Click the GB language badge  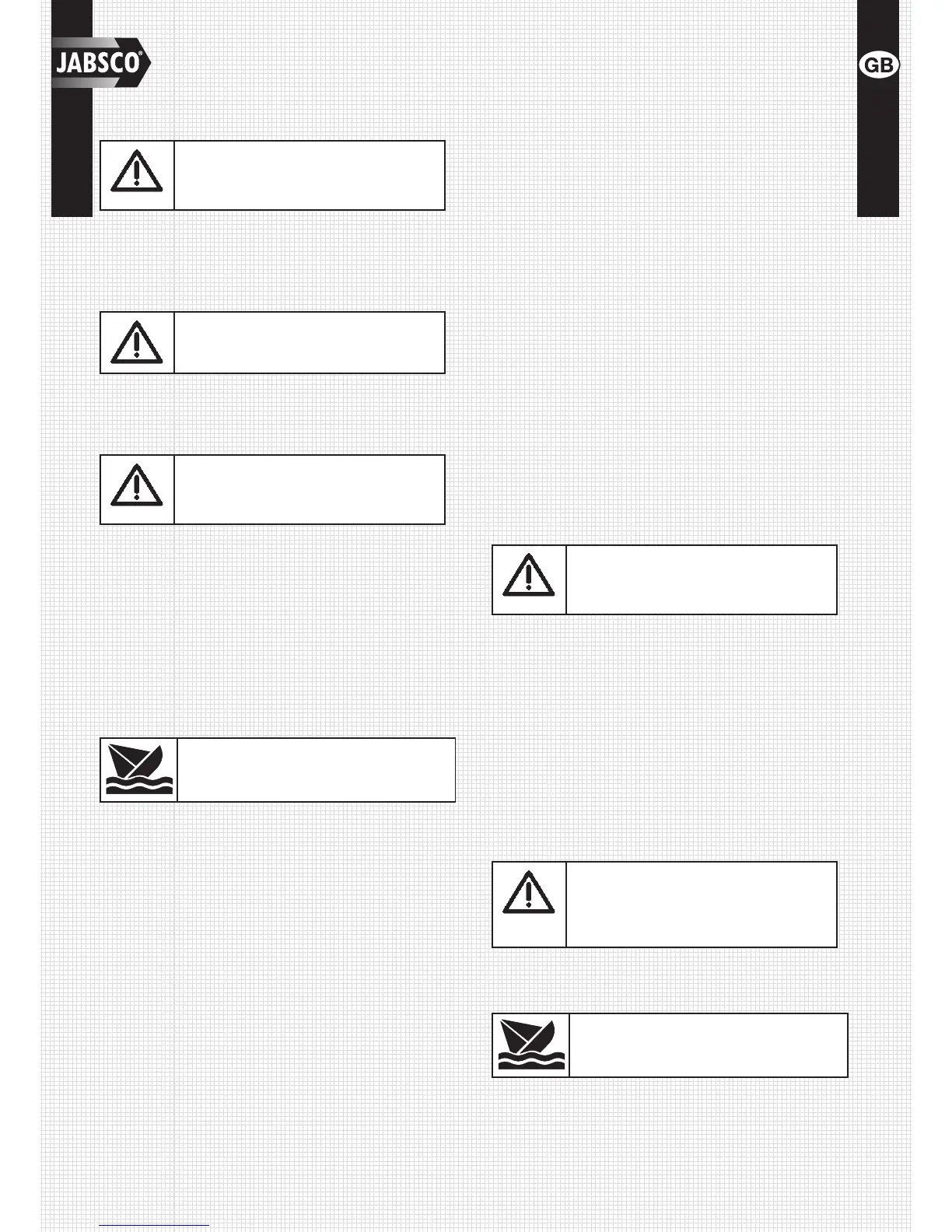pos(879,65)
